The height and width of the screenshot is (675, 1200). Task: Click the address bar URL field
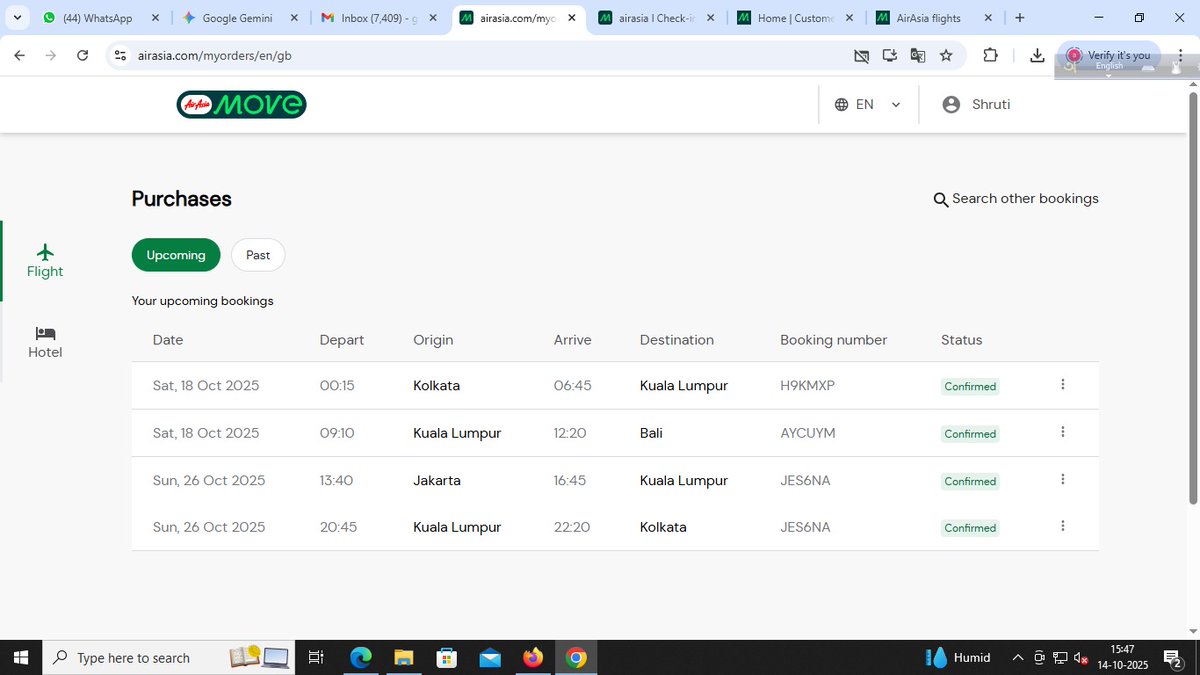[x=480, y=56]
